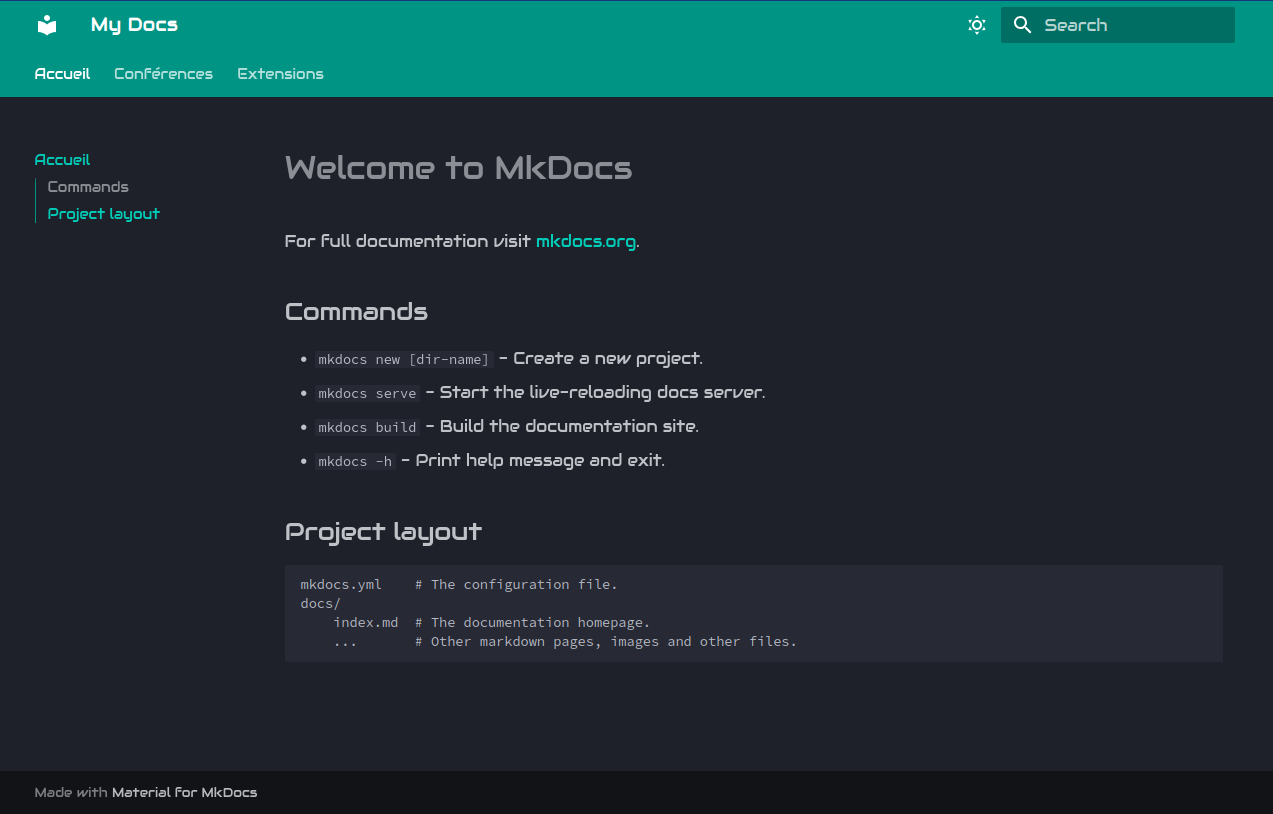The width and height of the screenshot is (1273, 814).
Task: Follow the mkdocs.org hyperlink
Action: (x=585, y=241)
